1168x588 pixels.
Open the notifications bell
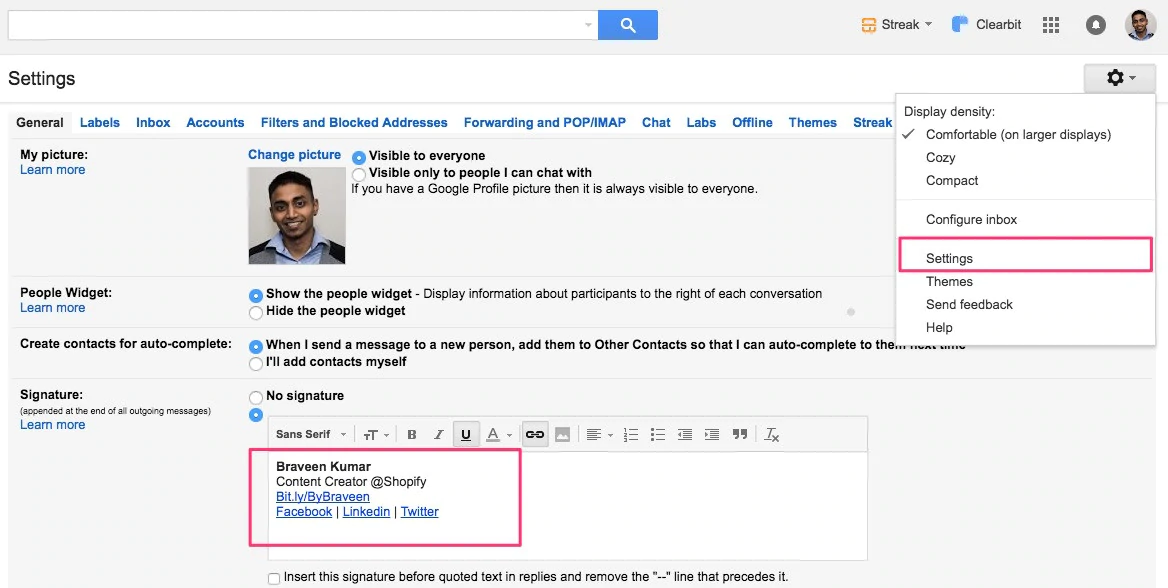(x=1096, y=25)
